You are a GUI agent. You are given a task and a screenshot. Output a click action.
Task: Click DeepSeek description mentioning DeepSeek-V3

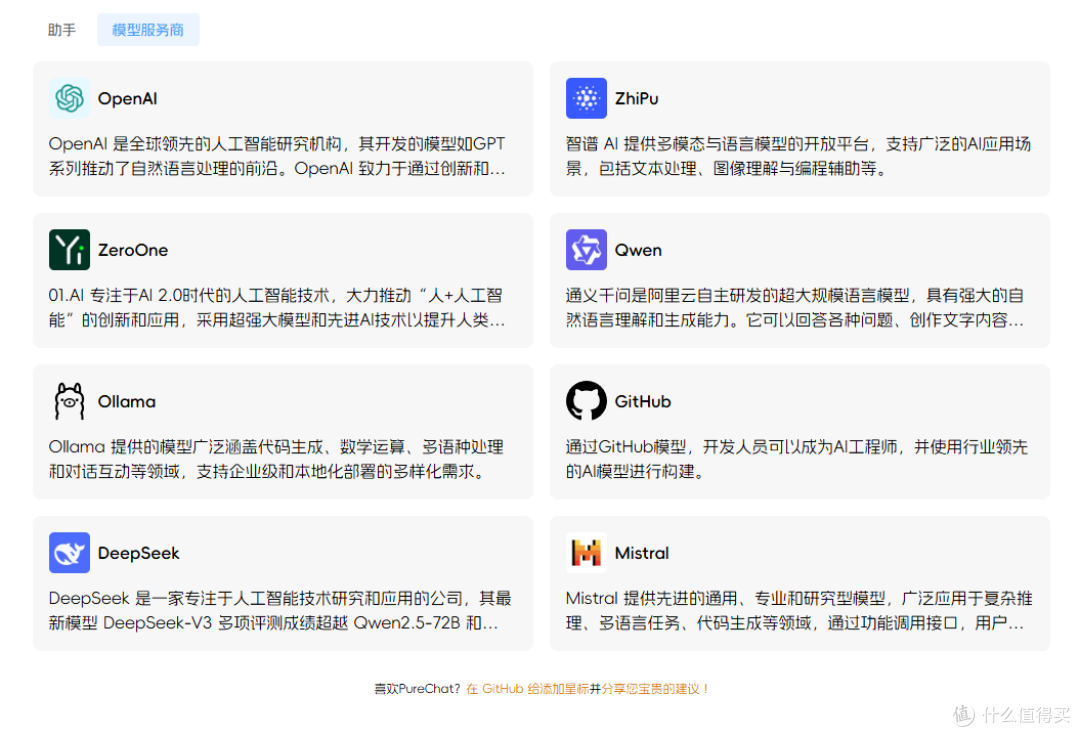click(280, 611)
